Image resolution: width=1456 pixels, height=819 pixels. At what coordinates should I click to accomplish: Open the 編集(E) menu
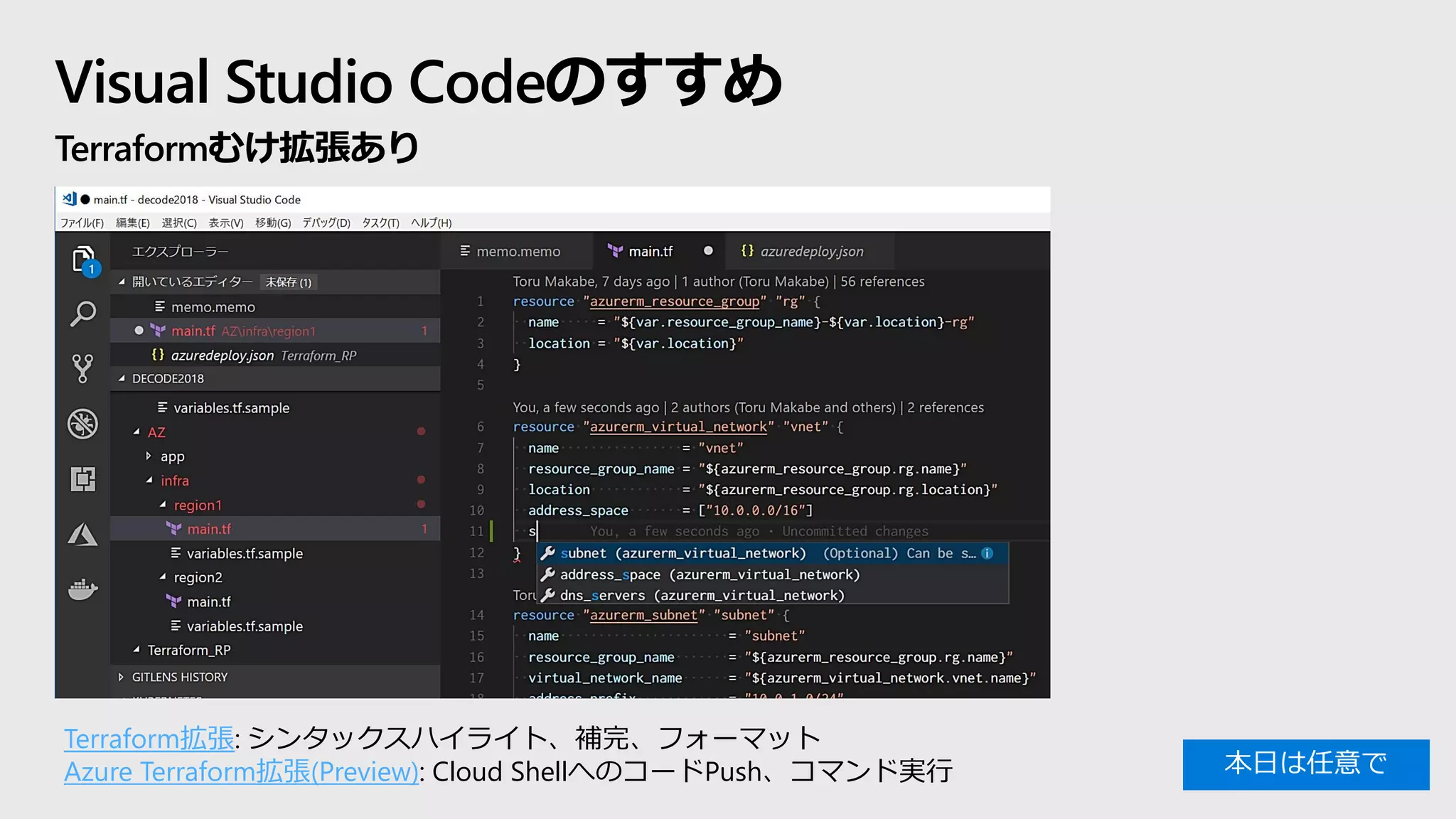pyautogui.click(x=133, y=223)
